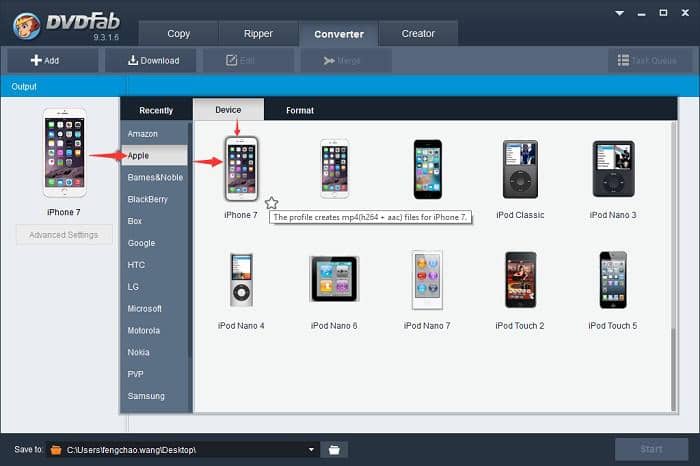Choose Samsung in the brand list
Image resolution: width=700 pixels, height=466 pixels.
[x=154, y=396]
